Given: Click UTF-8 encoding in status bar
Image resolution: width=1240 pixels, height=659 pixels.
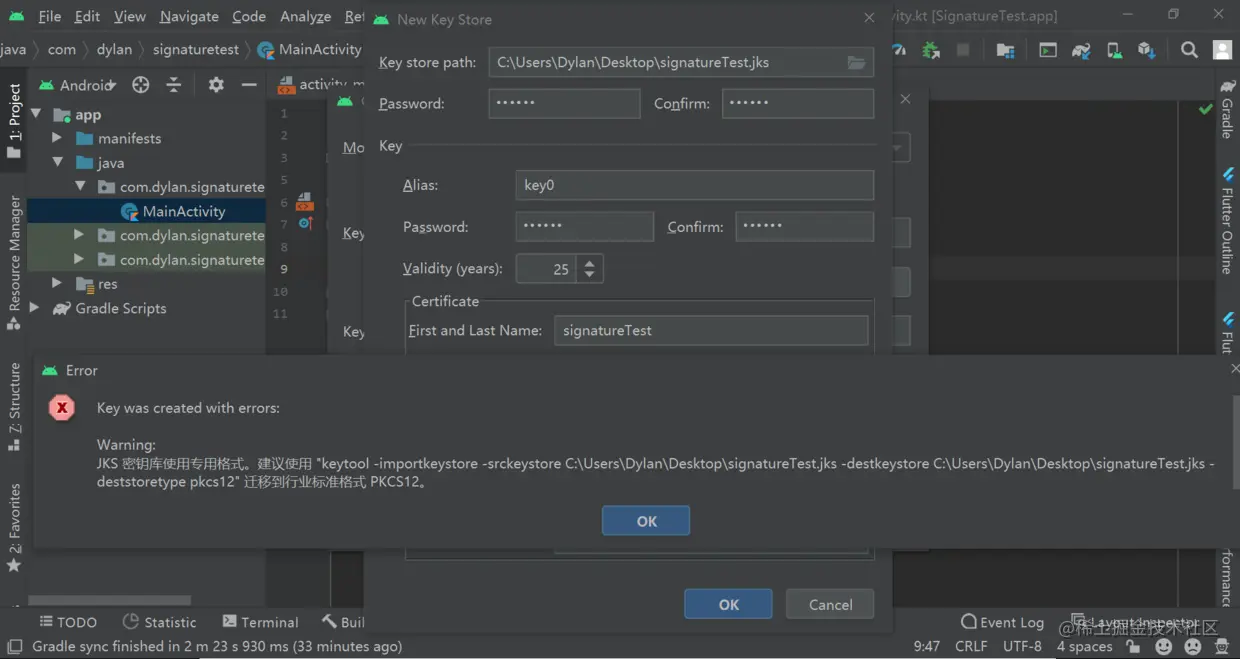Looking at the screenshot, I should click(1022, 647).
